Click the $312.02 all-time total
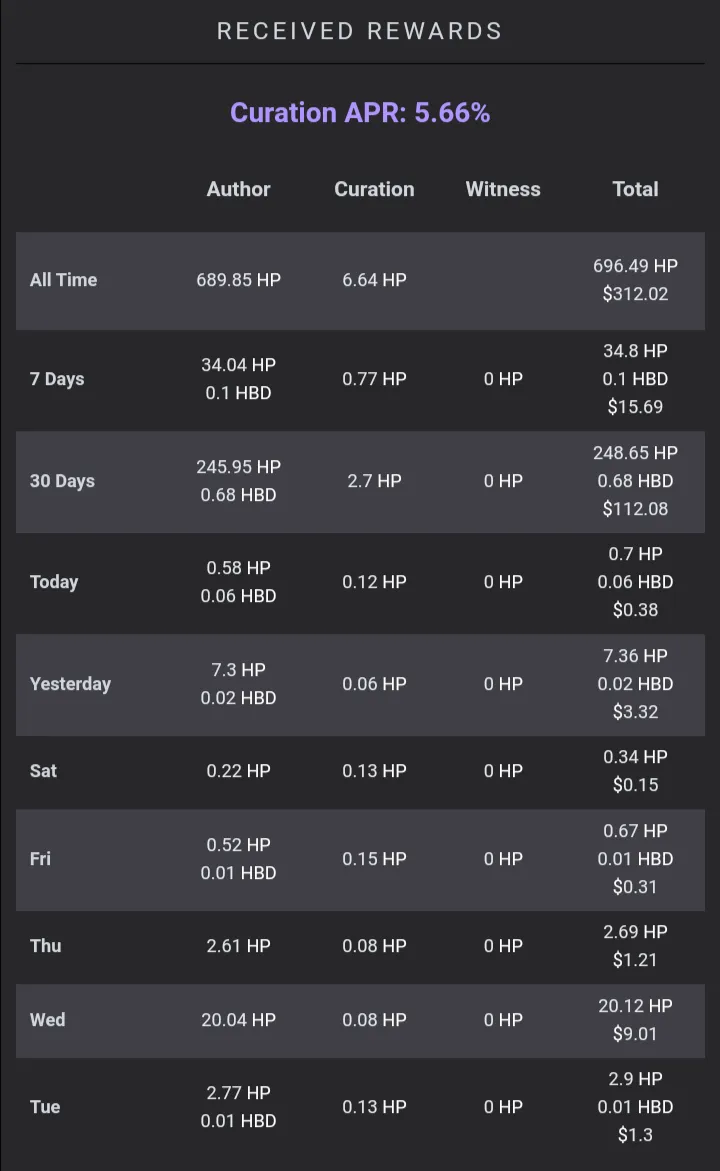The image size is (720, 1171). (x=636, y=293)
